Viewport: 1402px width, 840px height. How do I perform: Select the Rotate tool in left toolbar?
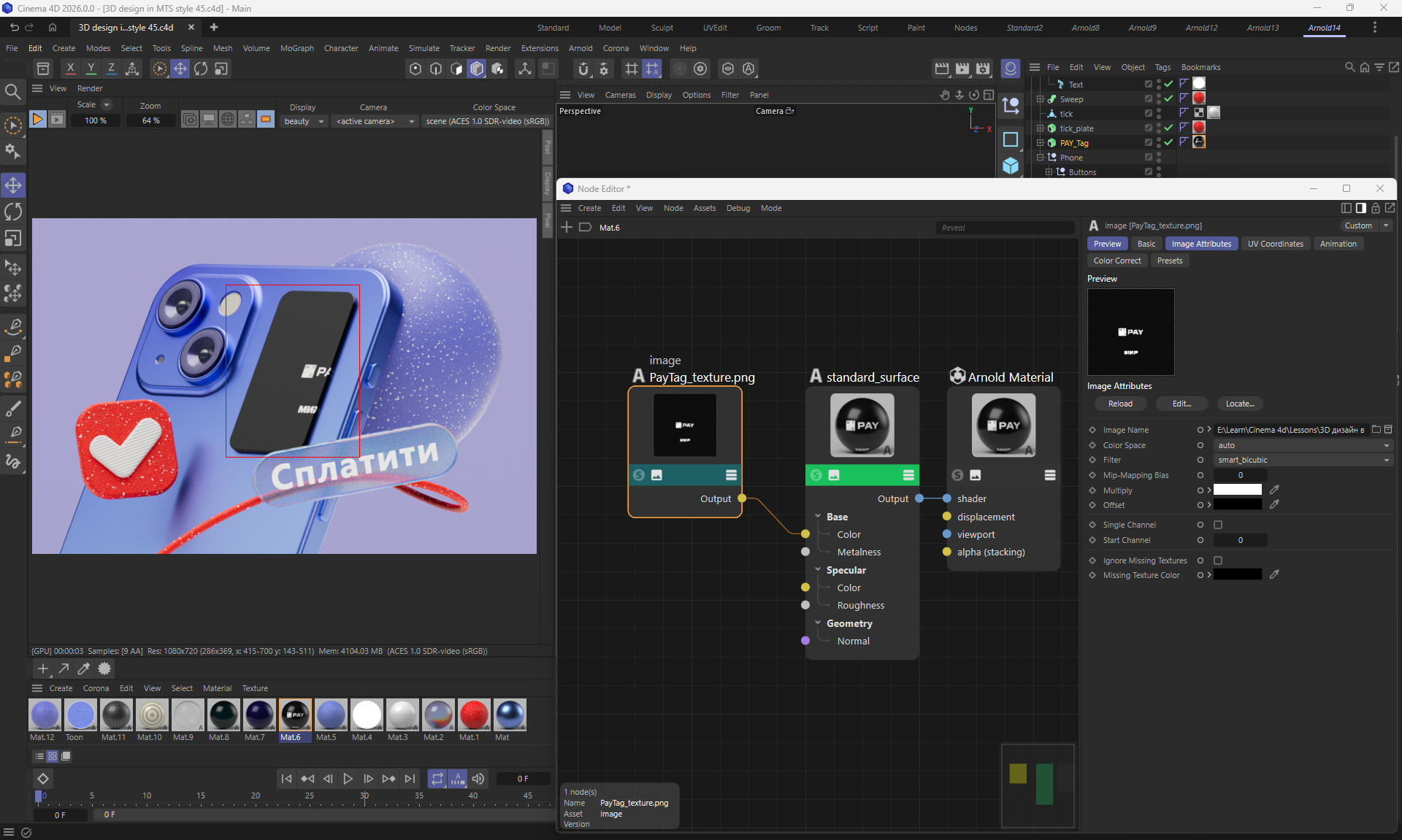13,212
